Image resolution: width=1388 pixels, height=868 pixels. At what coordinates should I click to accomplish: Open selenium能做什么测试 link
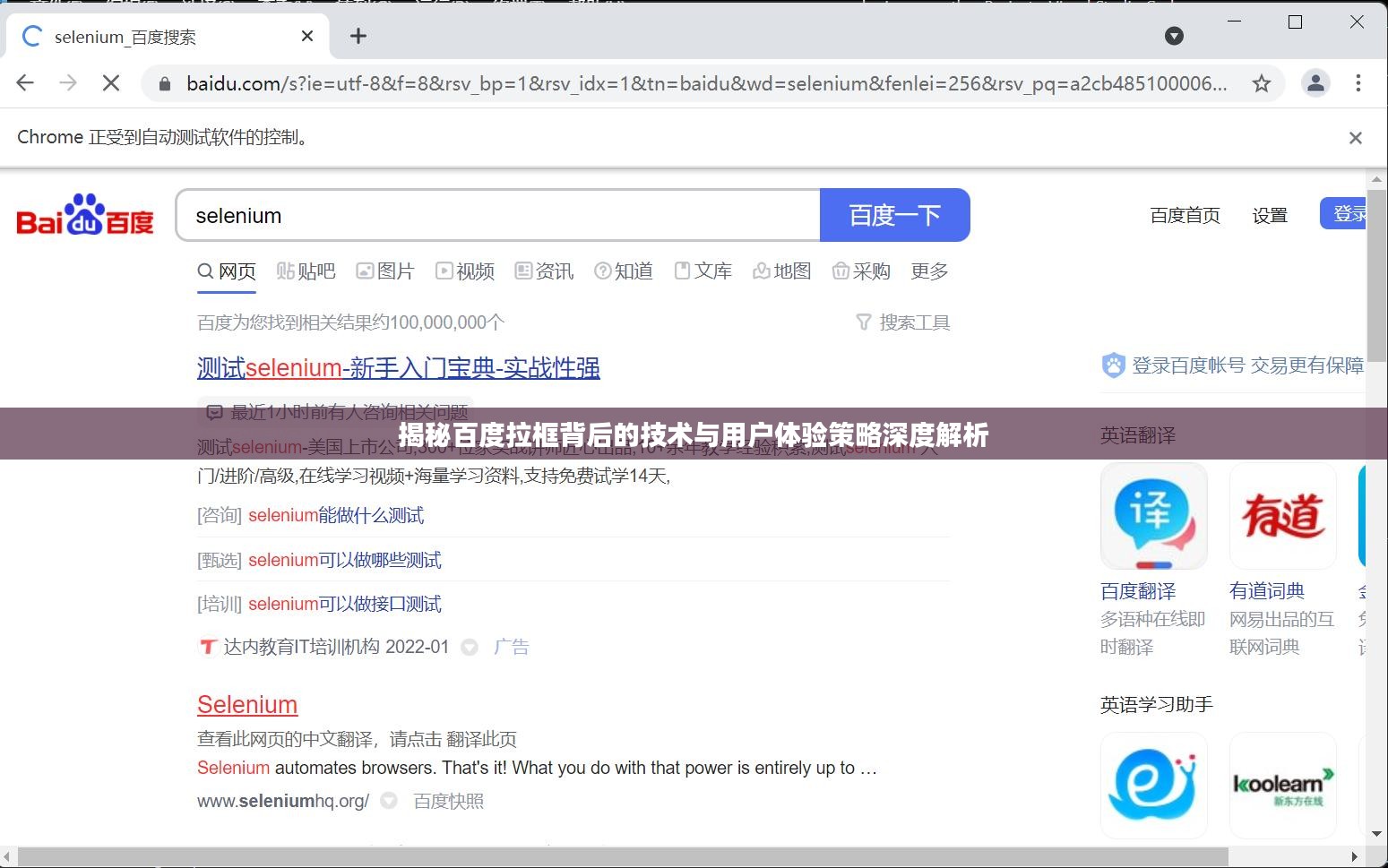click(x=336, y=516)
